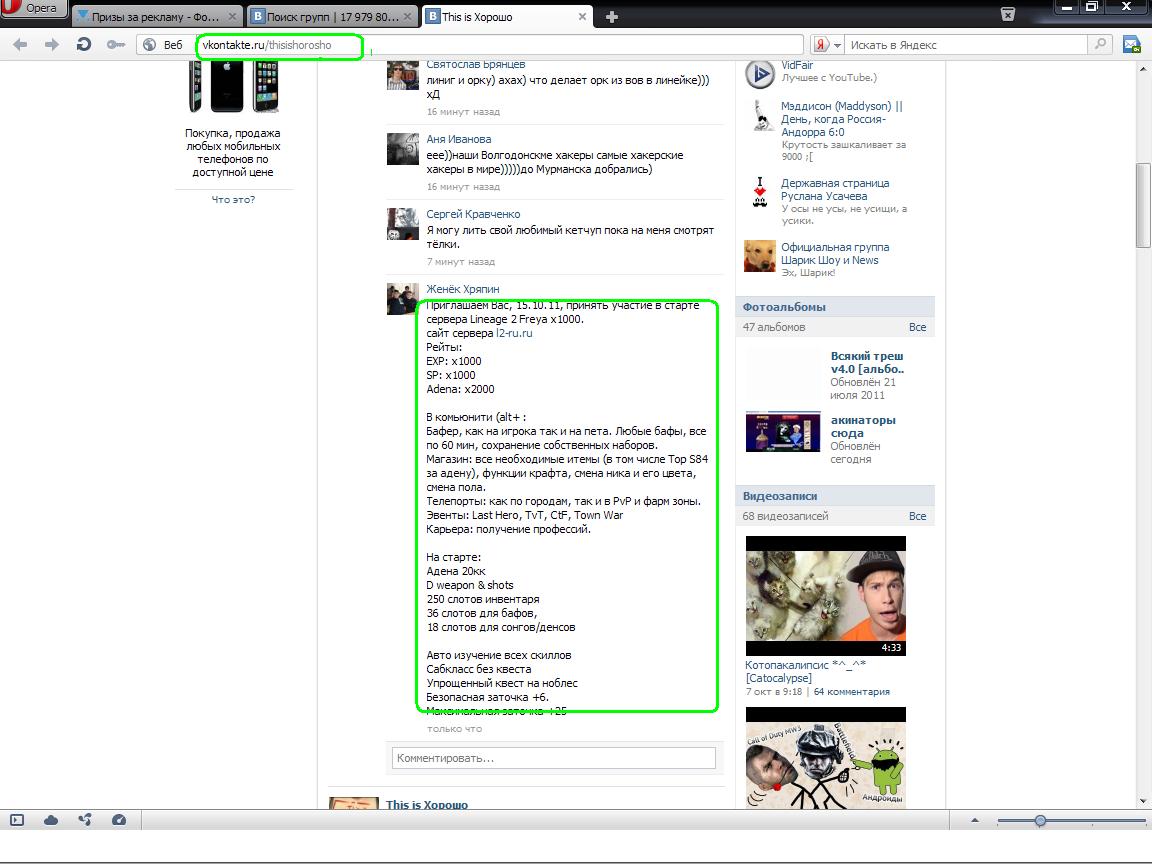Click the page vertical scrollbar thumb

[x=1142, y=206]
